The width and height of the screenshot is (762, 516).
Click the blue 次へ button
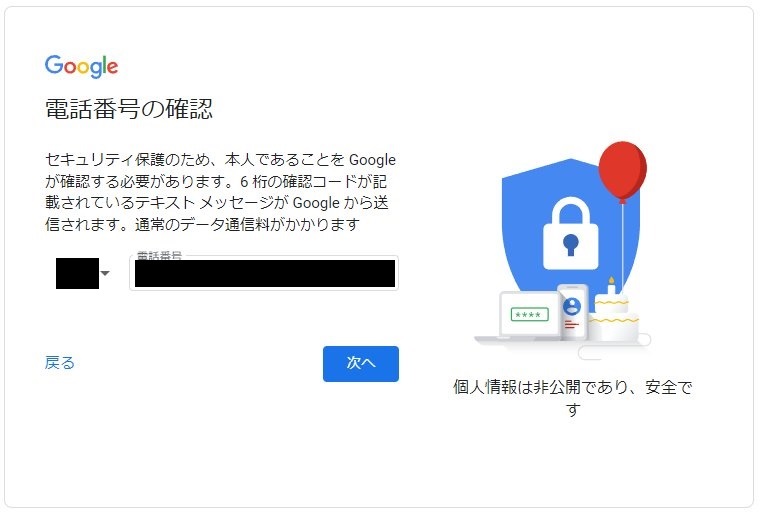click(361, 363)
